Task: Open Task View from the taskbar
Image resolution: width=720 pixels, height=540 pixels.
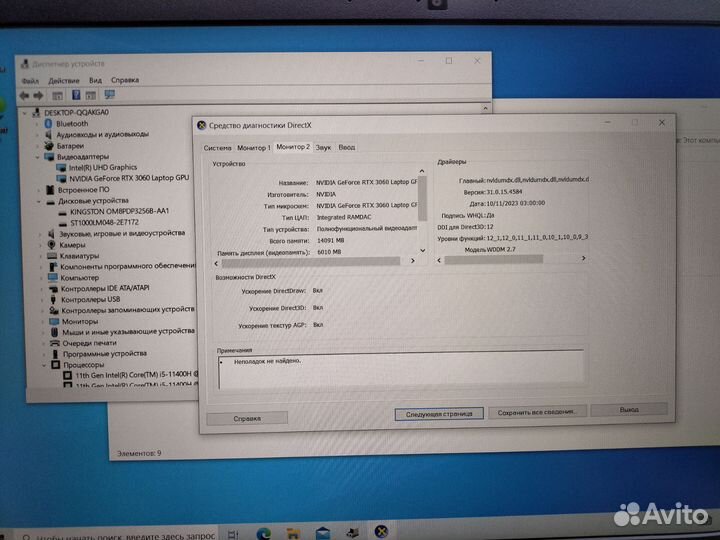Action: (x=233, y=534)
